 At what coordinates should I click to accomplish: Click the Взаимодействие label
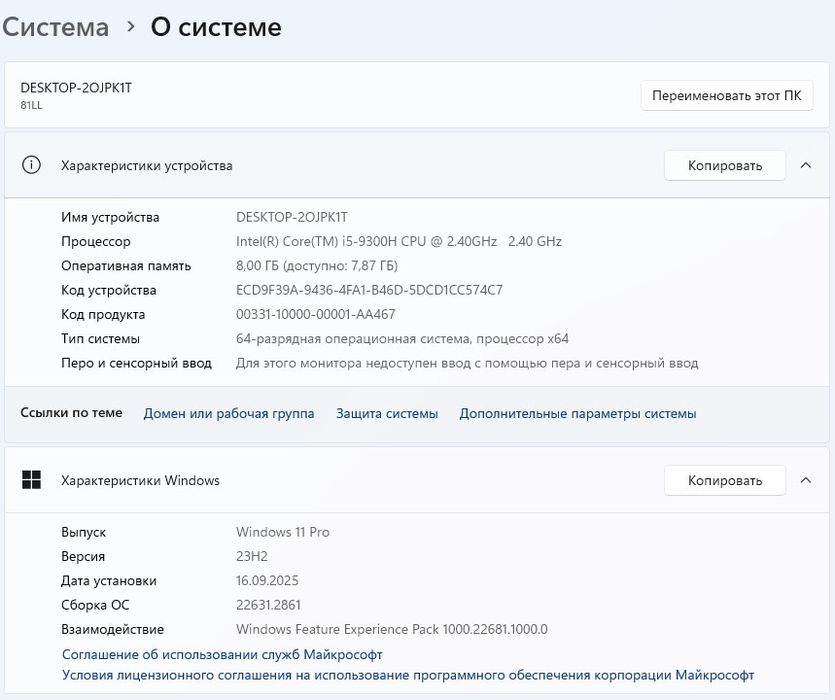(x=112, y=630)
